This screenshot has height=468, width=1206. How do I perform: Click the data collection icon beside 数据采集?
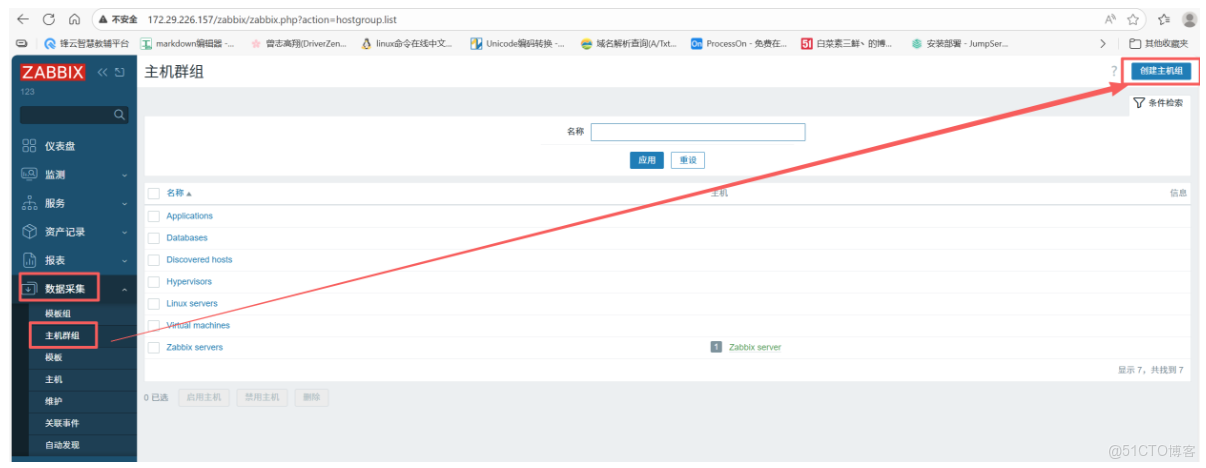29,289
